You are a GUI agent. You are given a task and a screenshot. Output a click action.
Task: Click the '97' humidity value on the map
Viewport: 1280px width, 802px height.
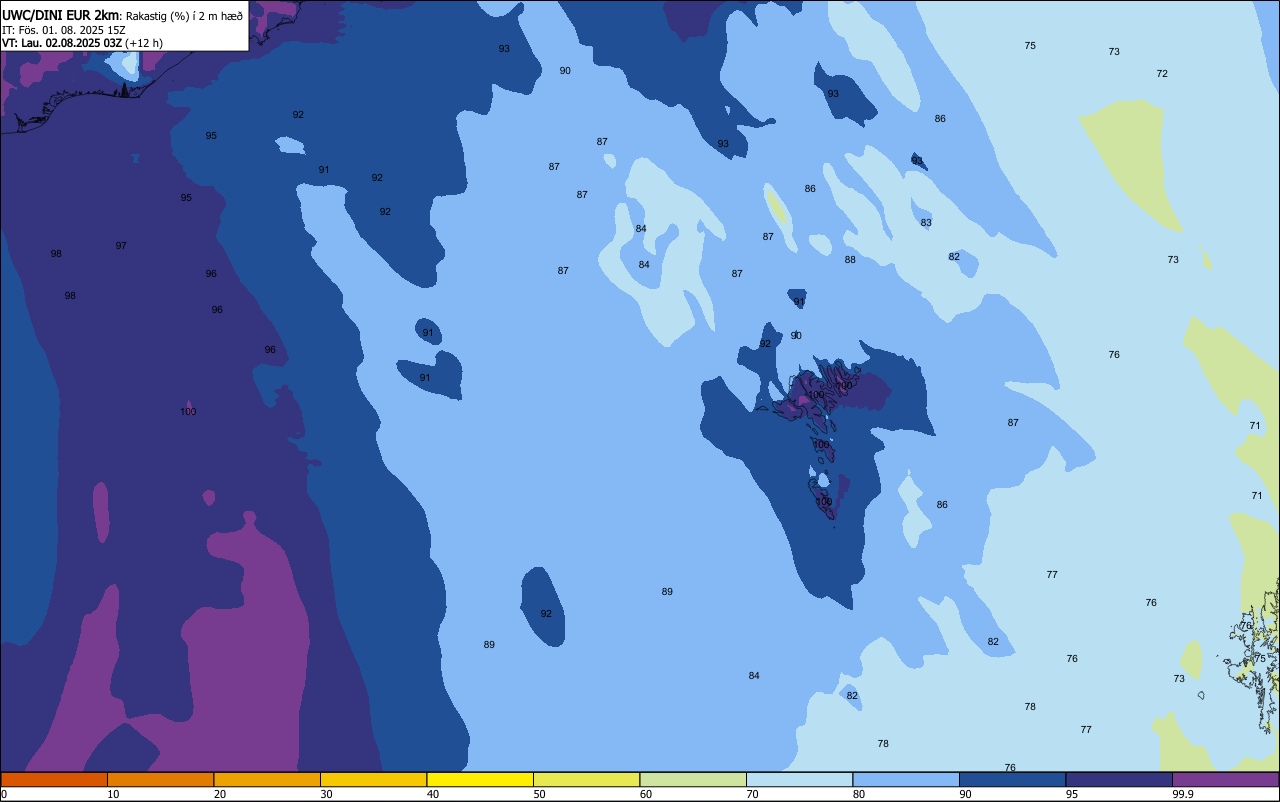point(121,246)
